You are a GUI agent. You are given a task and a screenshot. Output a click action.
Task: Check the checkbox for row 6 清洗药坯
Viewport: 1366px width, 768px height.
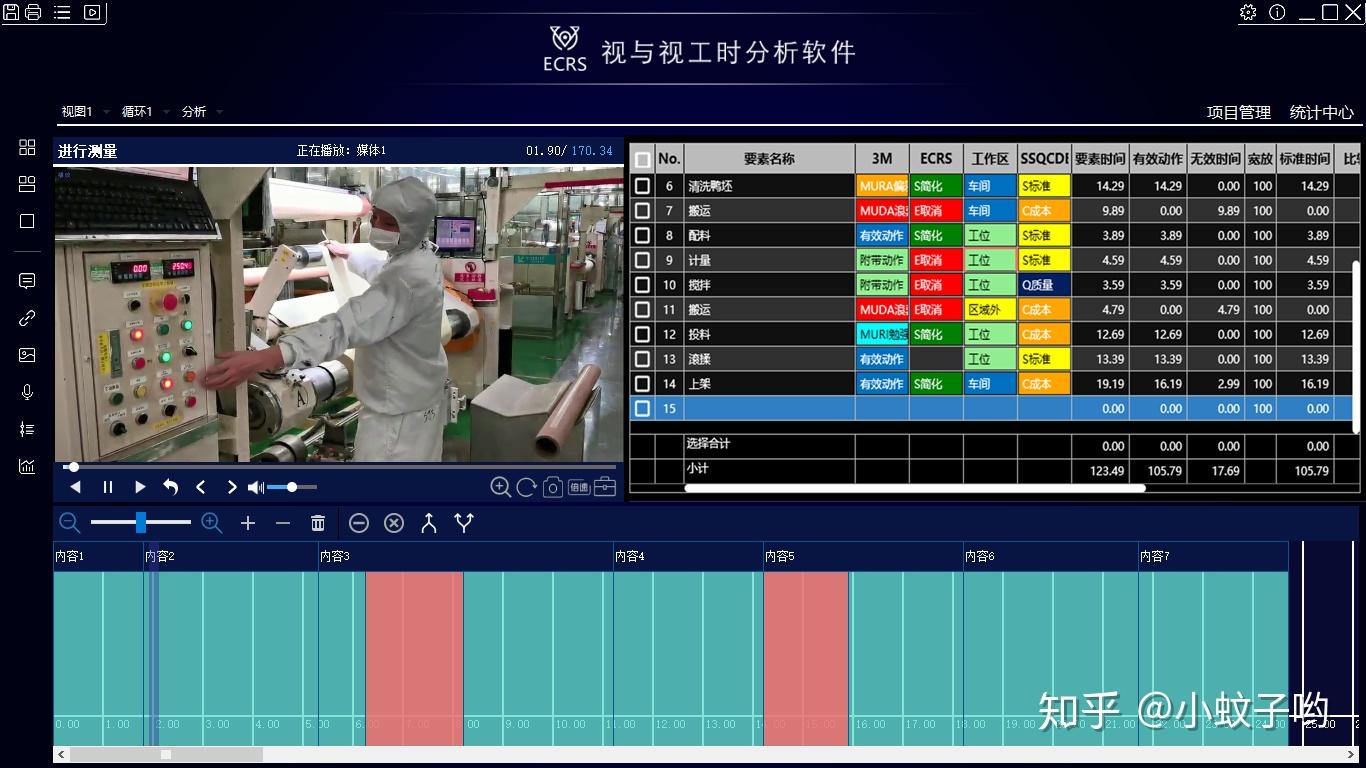point(643,185)
